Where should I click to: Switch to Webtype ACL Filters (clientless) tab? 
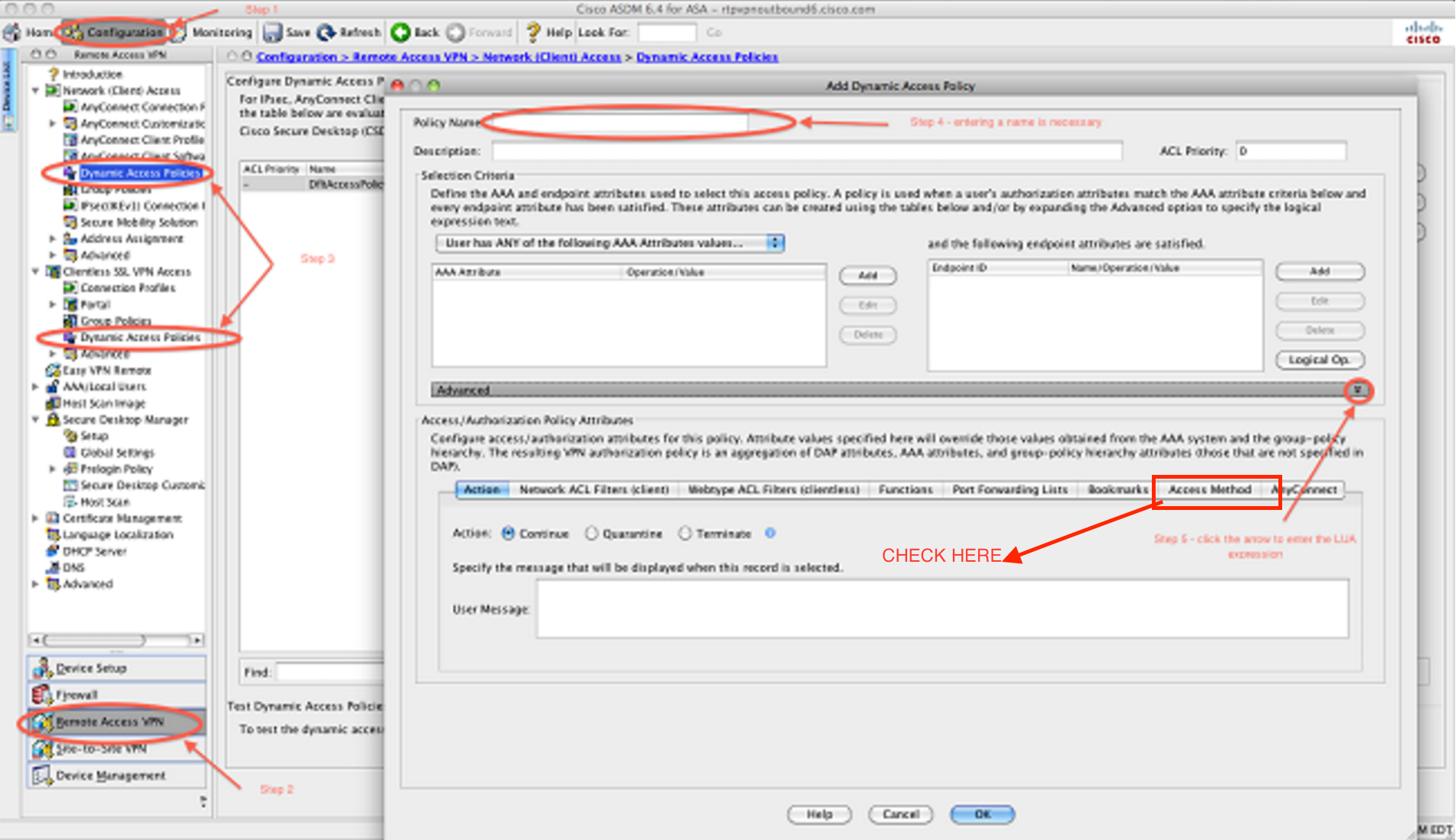tap(774, 489)
